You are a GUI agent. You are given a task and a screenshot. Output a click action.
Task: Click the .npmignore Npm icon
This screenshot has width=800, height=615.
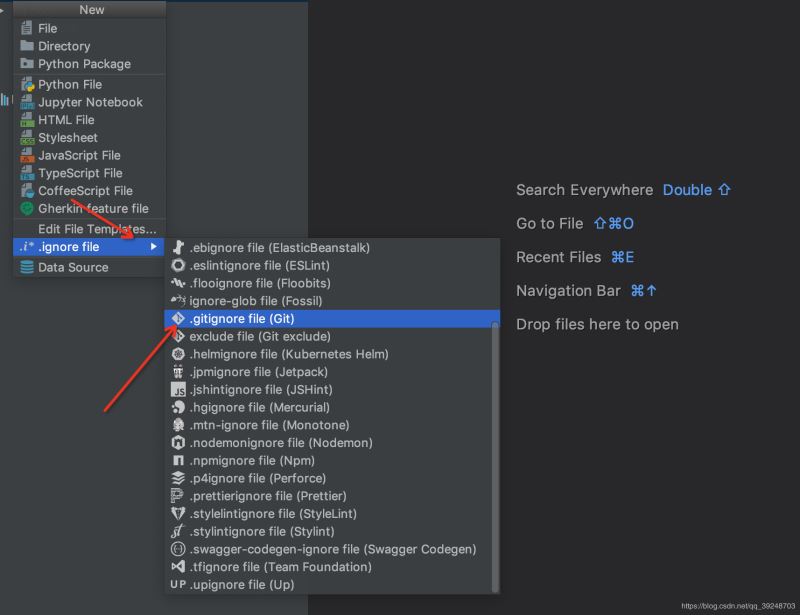coord(178,461)
